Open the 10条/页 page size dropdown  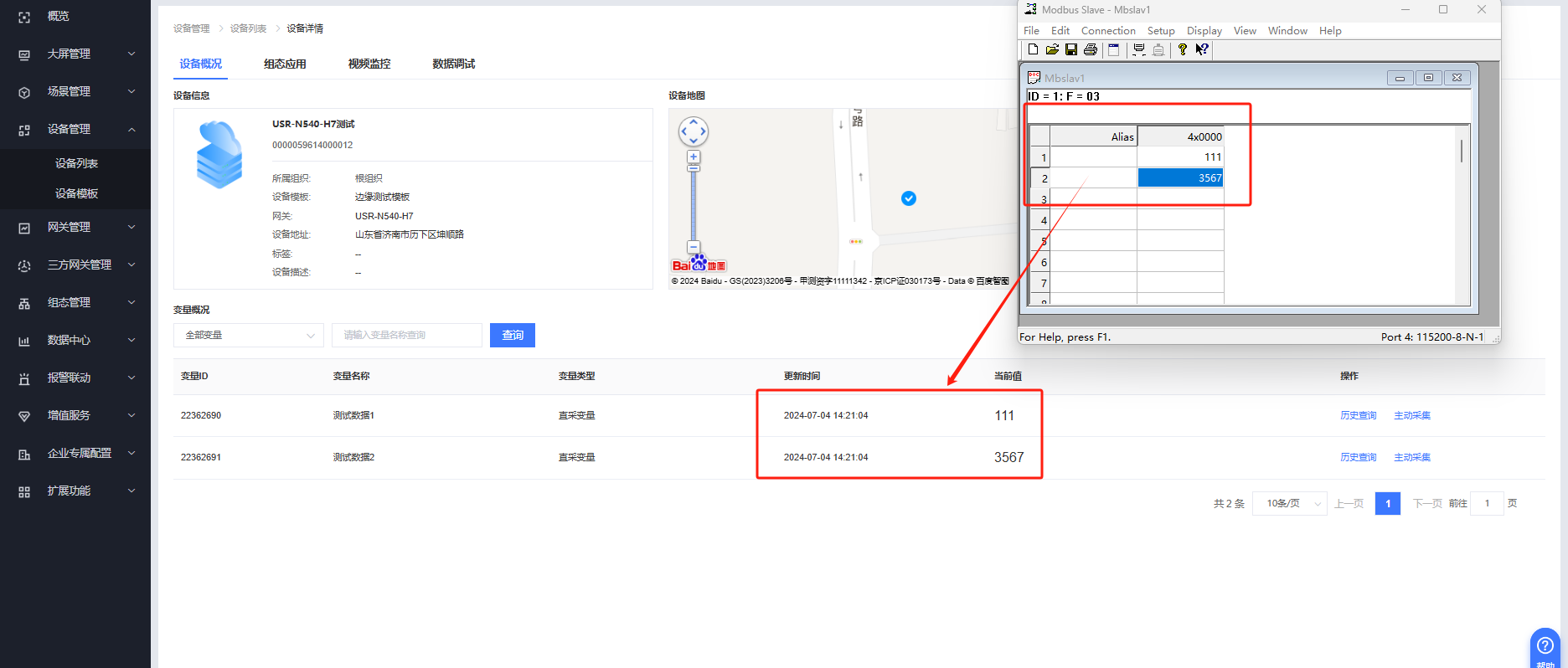click(1289, 503)
